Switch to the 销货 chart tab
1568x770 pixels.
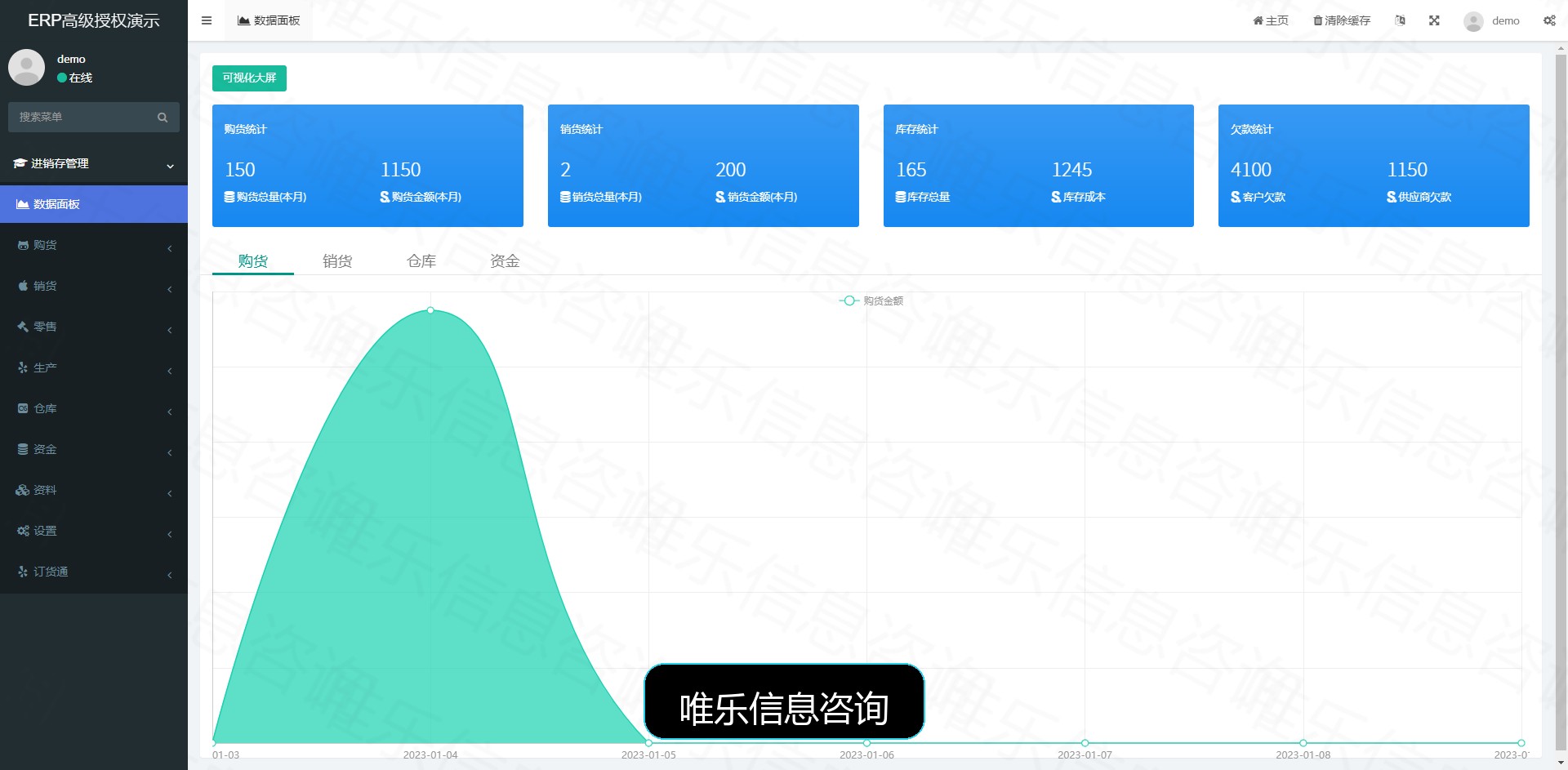[337, 261]
